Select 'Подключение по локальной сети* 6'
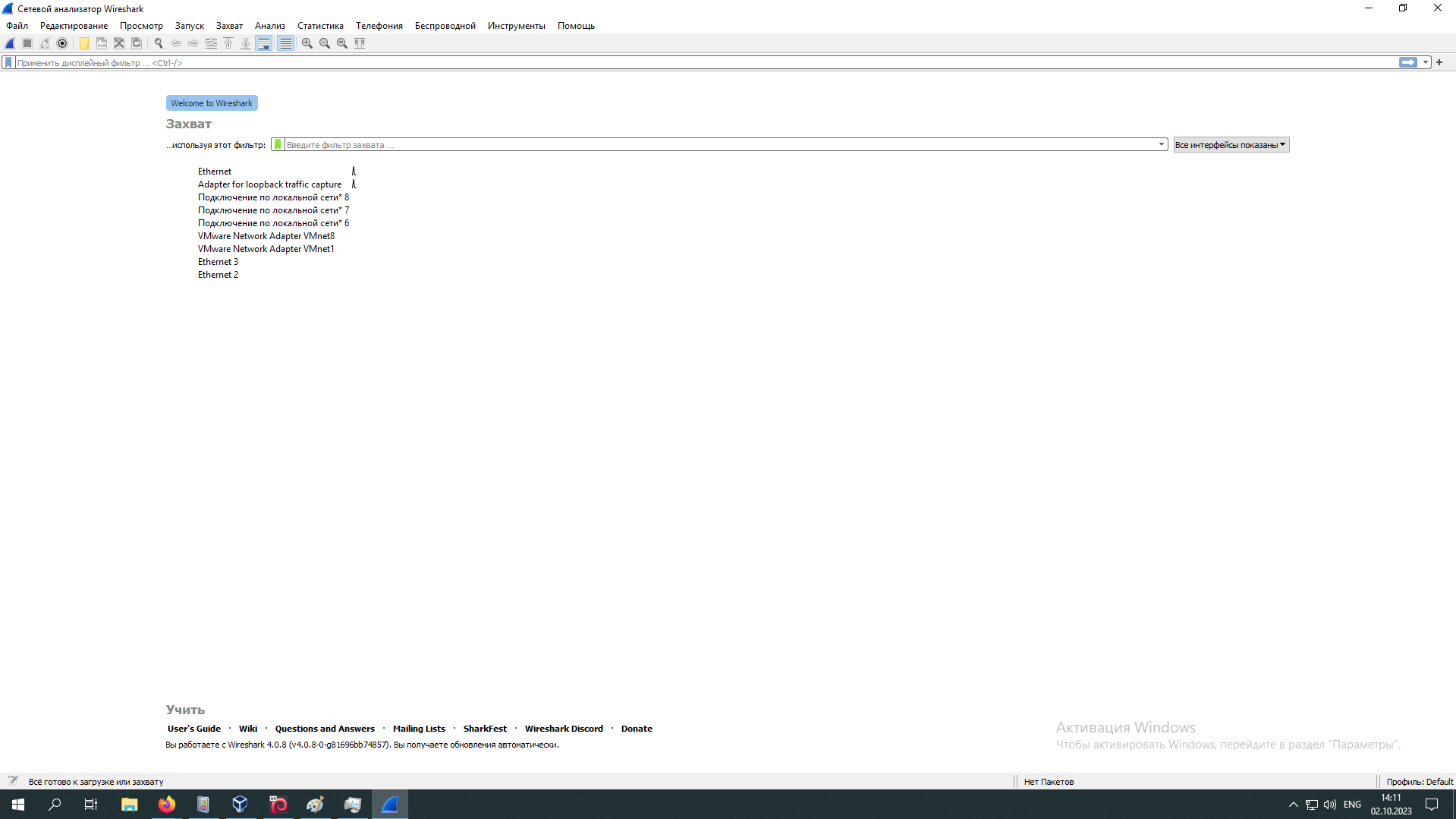Viewport: 1456px width, 819px height. pos(273,223)
